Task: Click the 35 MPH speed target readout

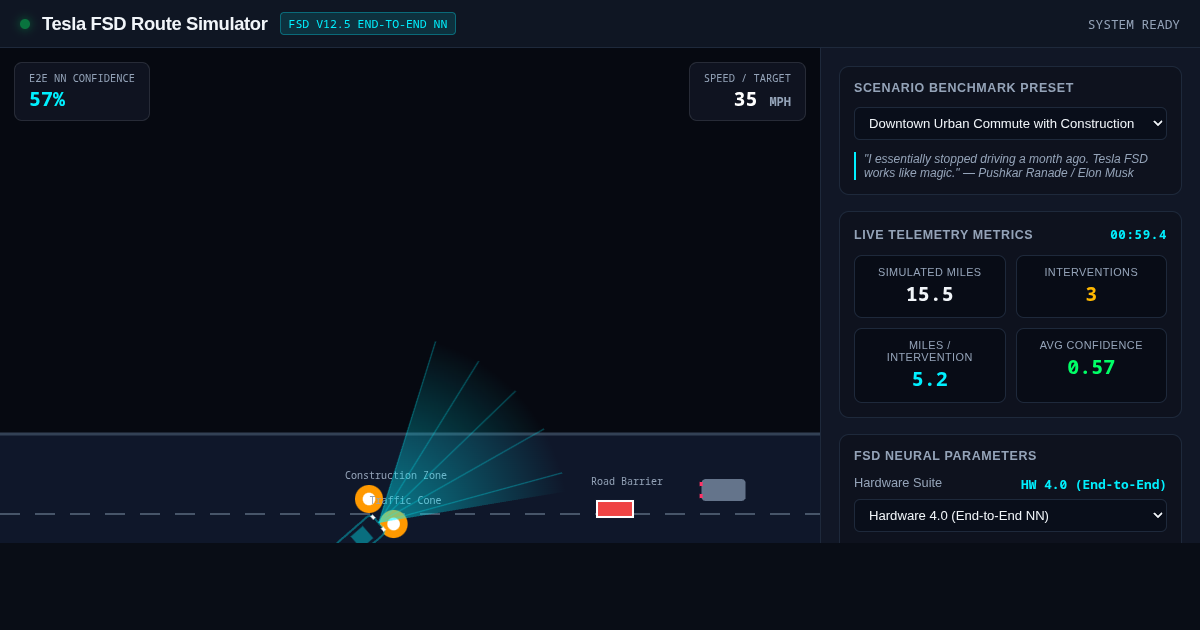Action: (747, 91)
